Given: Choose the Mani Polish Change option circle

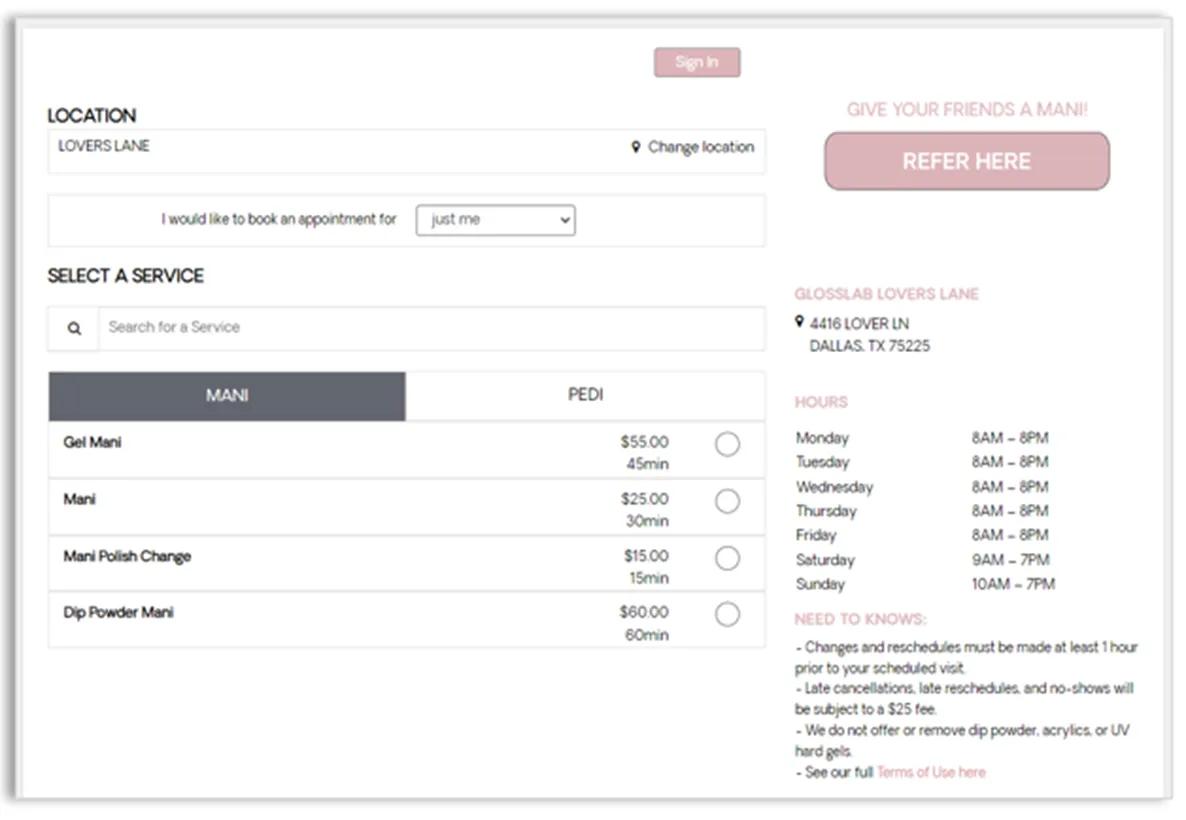Looking at the screenshot, I should [727, 558].
